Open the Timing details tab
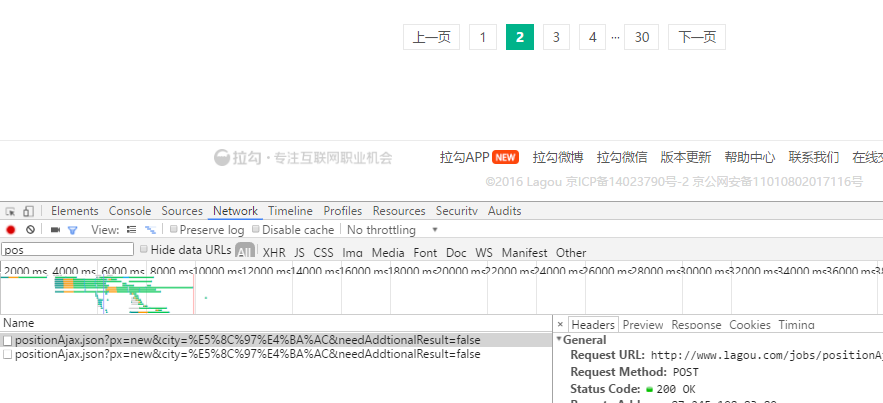 pyautogui.click(x=796, y=325)
